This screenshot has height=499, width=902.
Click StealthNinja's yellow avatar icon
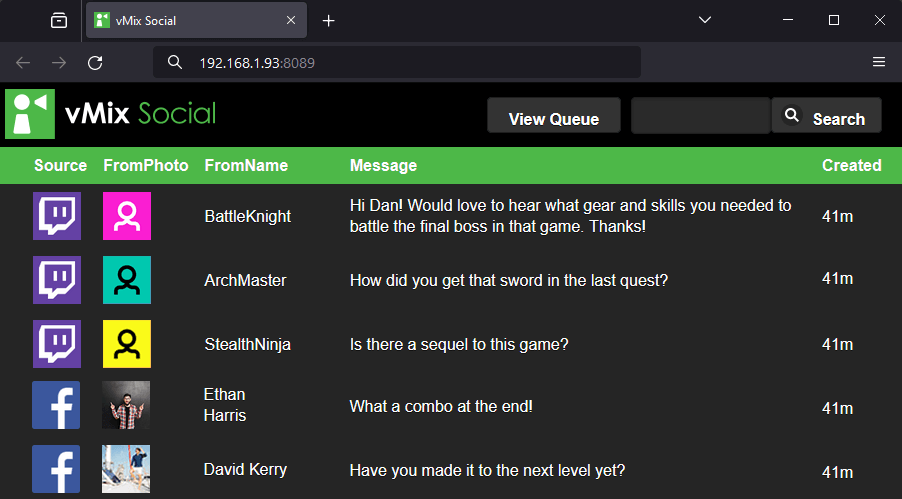[x=127, y=344]
